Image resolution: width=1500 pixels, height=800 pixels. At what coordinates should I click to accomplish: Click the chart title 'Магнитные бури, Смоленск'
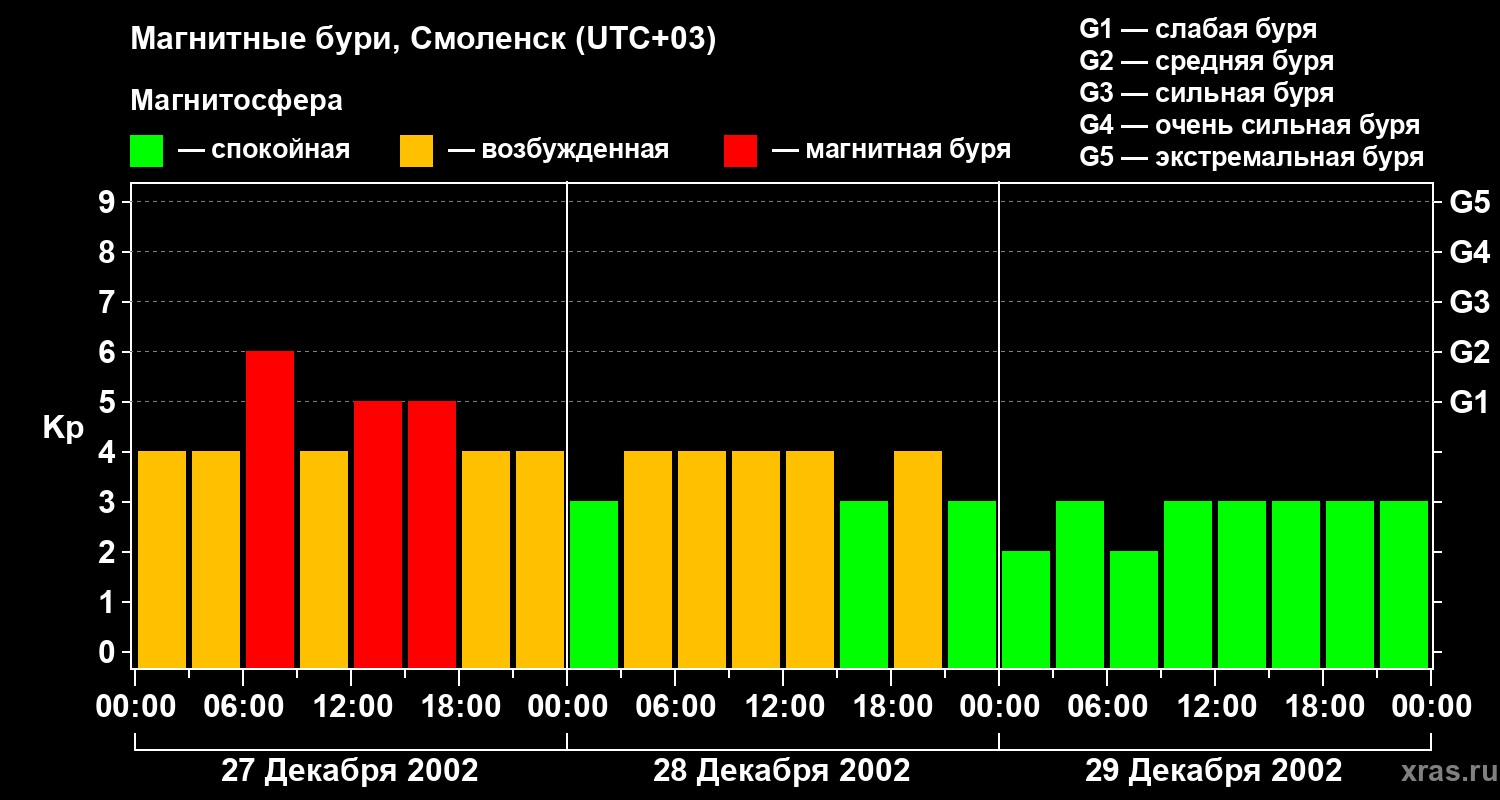click(424, 40)
